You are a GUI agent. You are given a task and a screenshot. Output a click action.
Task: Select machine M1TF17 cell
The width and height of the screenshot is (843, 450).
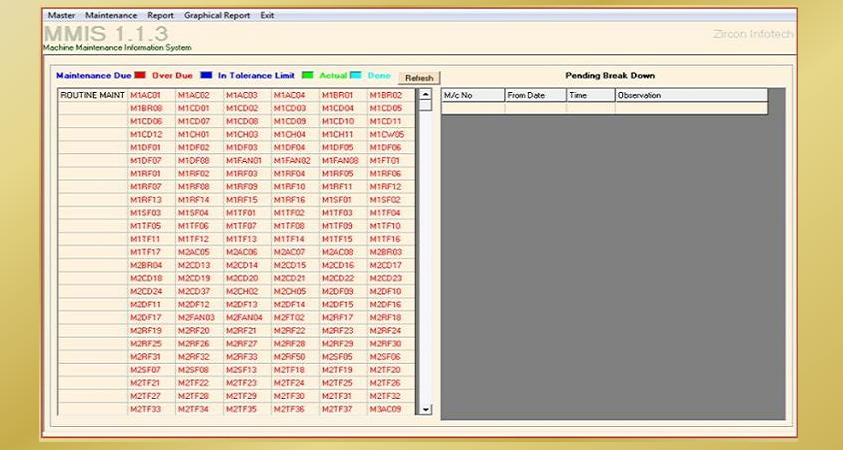click(151, 252)
